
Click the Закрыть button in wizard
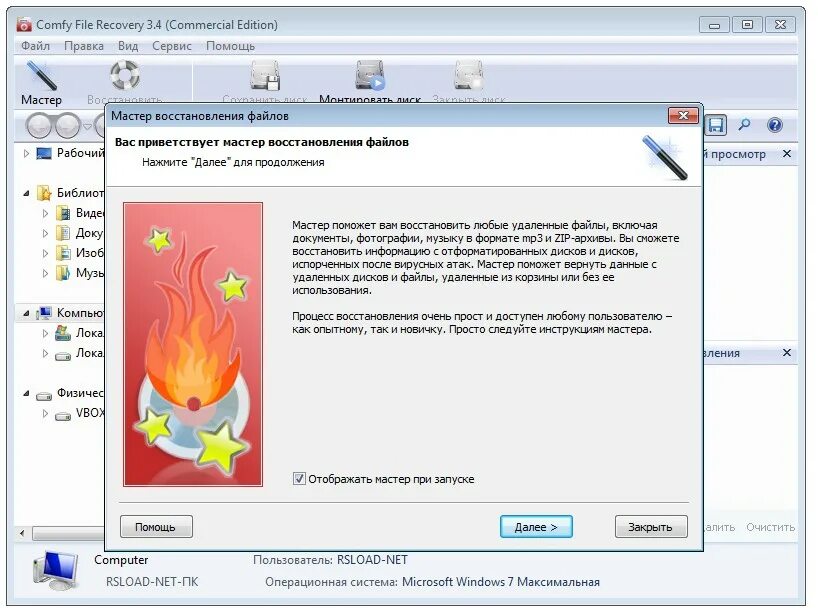pyautogui.click(x=651, y=527)
